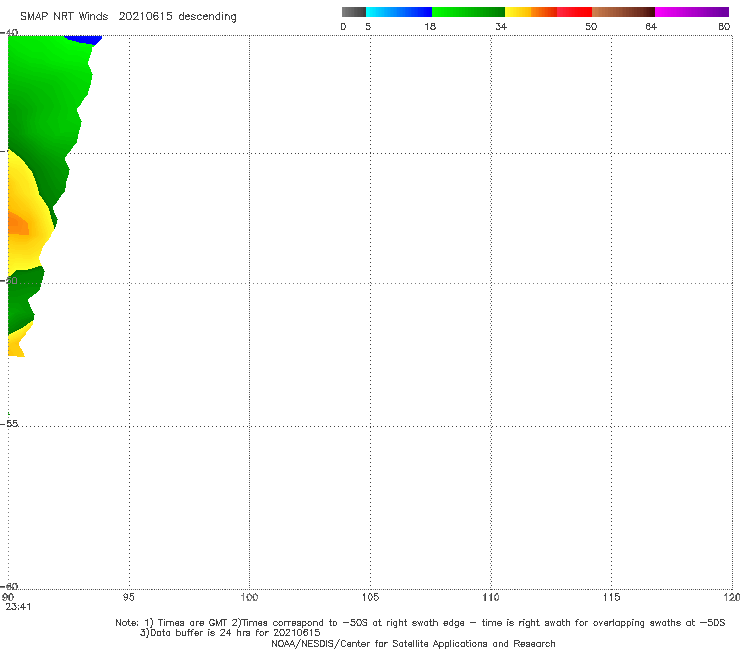Click the latitude axis label '-60'
The width and height of the screenshot is (740, 650).
9,586
